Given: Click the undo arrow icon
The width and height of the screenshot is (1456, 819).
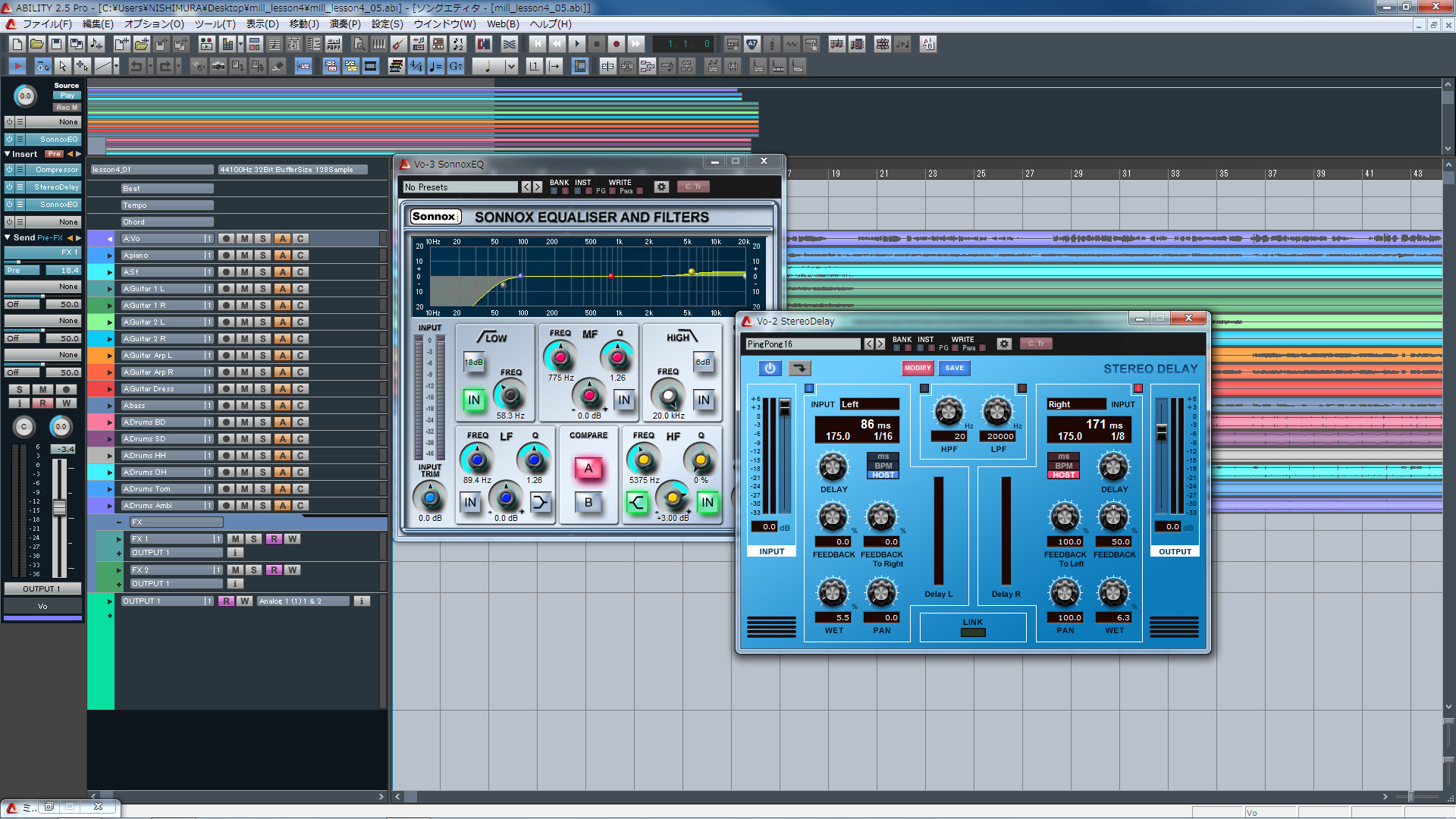Looking at the screenshot, I should point(136,66).
